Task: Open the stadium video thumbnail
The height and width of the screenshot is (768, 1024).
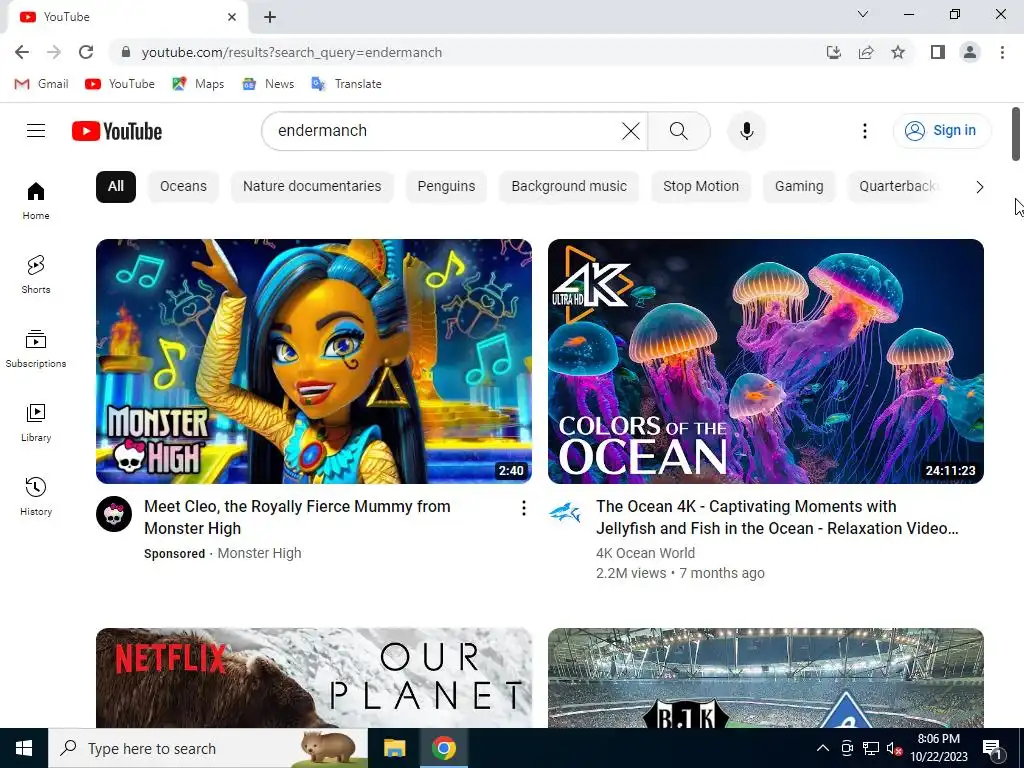Action: [765, 678]
